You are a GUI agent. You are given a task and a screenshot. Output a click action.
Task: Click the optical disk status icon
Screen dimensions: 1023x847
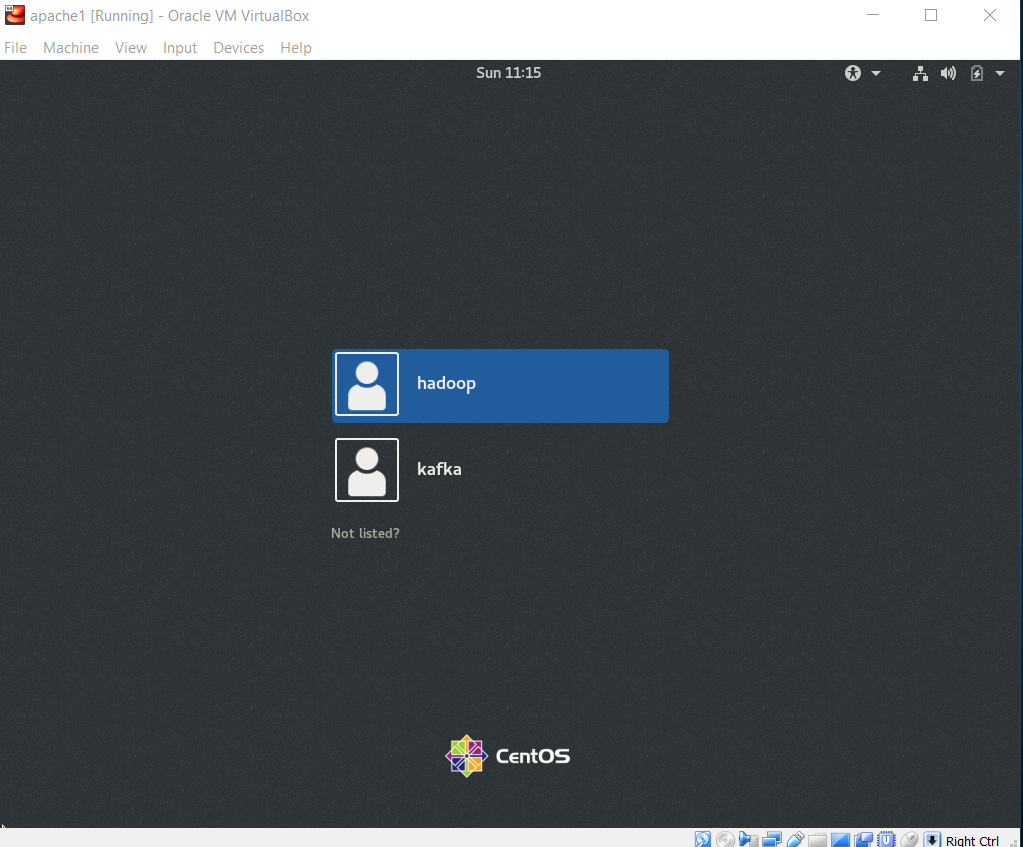(725, 839)
